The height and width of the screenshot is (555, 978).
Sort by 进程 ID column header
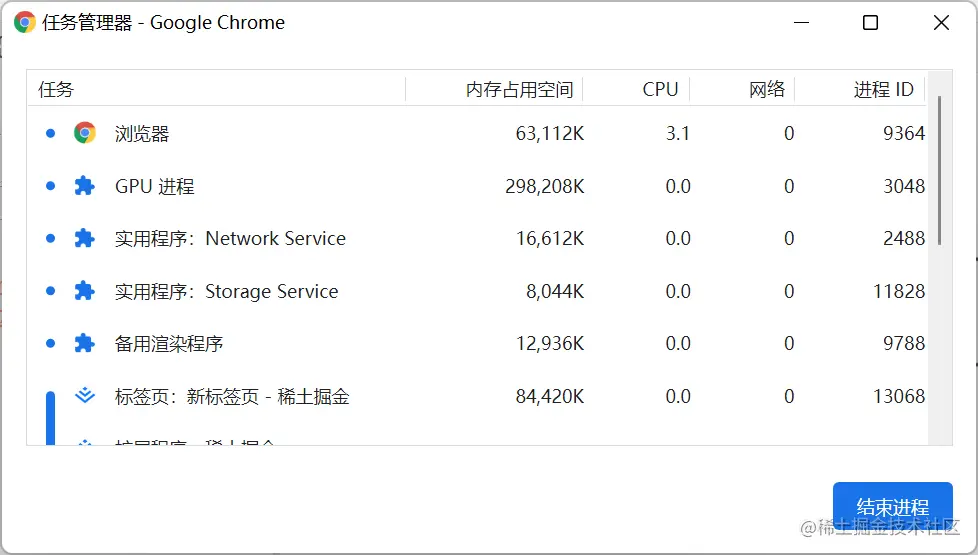(x=883, y=89)
